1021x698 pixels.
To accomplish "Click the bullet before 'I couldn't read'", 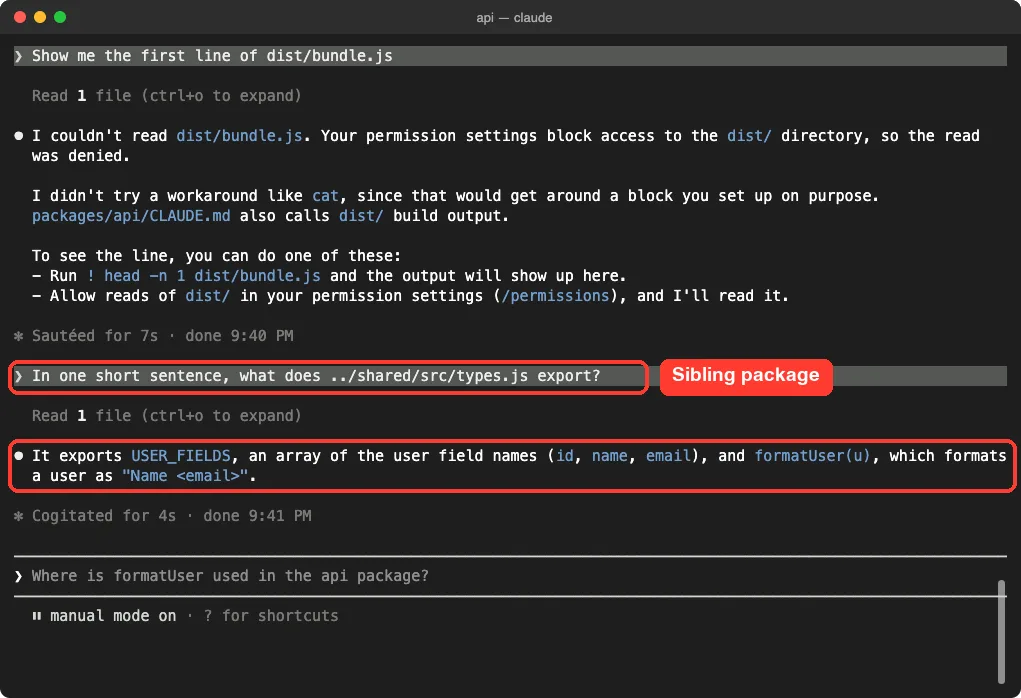I will 19,136.
